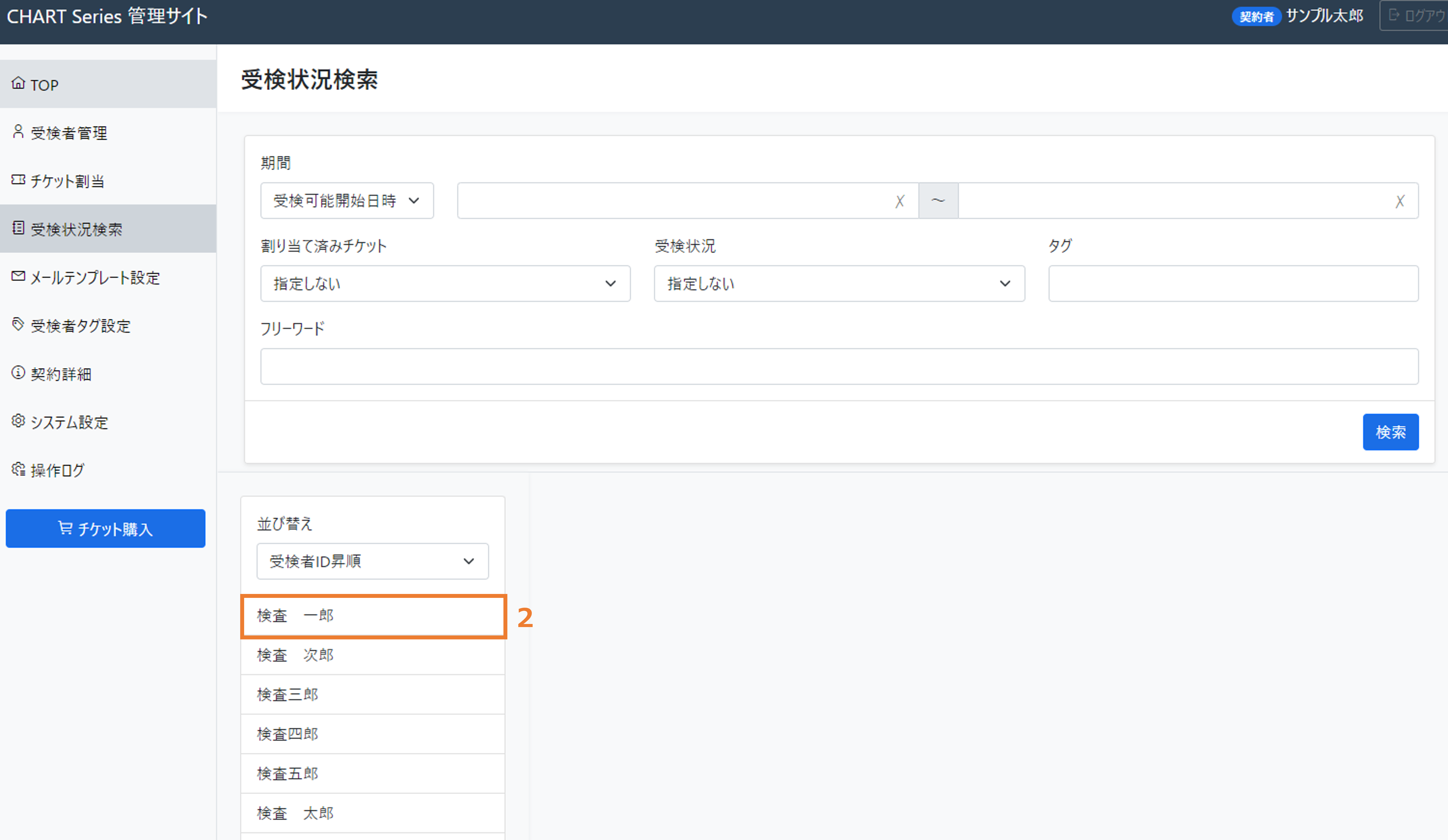Screen dimensions: 1448x840
Task: Click the home icon beside TOP
Action: [x=19, y=83]
